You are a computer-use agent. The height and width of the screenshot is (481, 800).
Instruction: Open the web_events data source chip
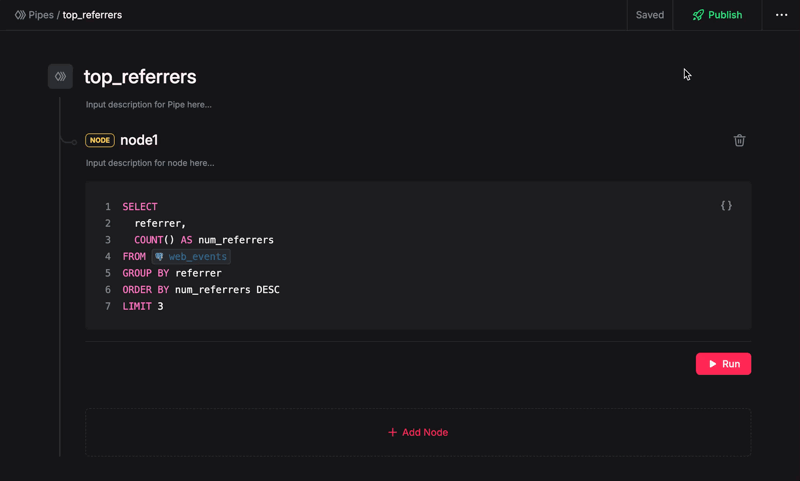191,257
